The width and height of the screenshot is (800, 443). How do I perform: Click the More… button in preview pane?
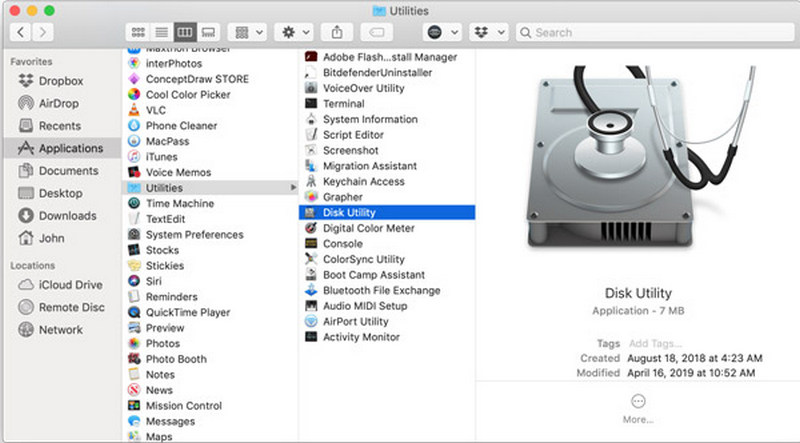637,407
